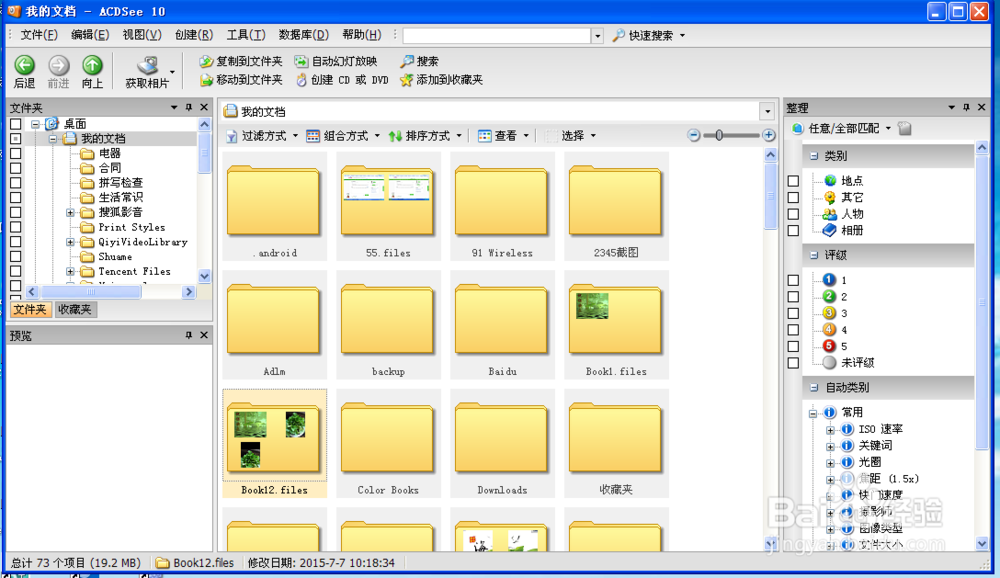Click Create CD or DVD (创建 CD 或 DVD)
This screenshot has height=578, width=1000.
(x=342, y=80)
